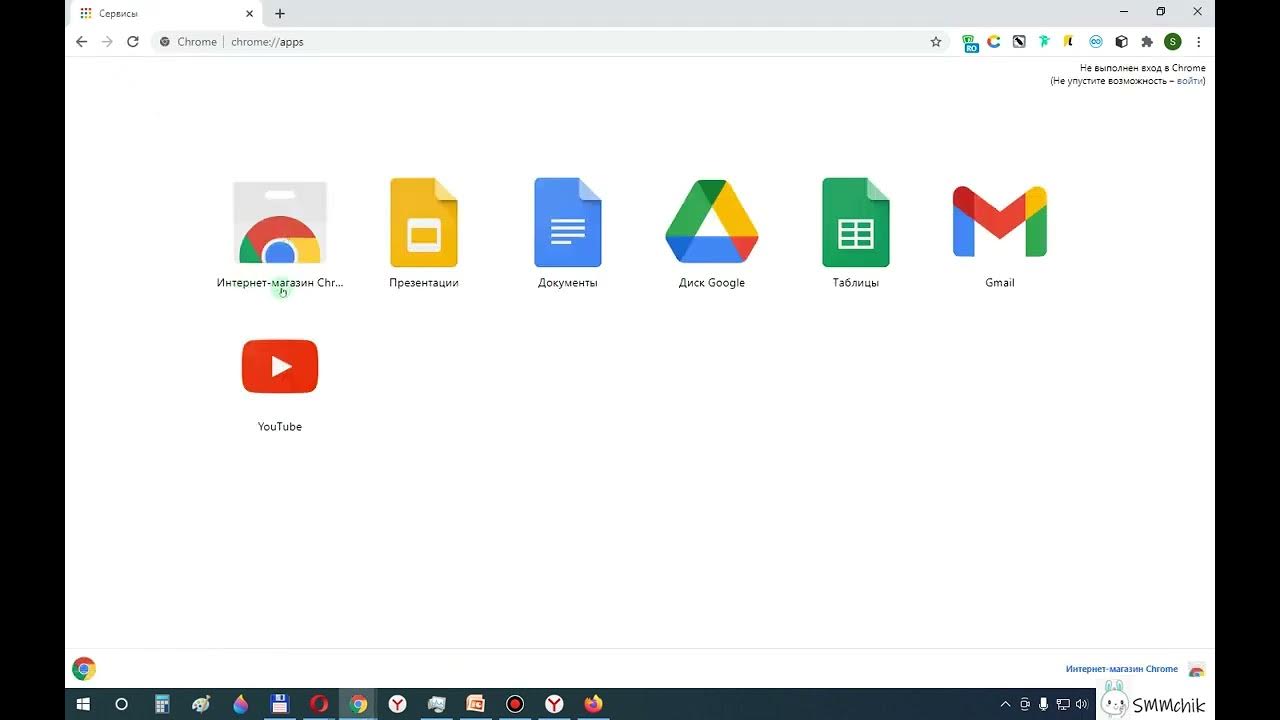
Task: Open the YouTube app
Action: click(280, 366)
